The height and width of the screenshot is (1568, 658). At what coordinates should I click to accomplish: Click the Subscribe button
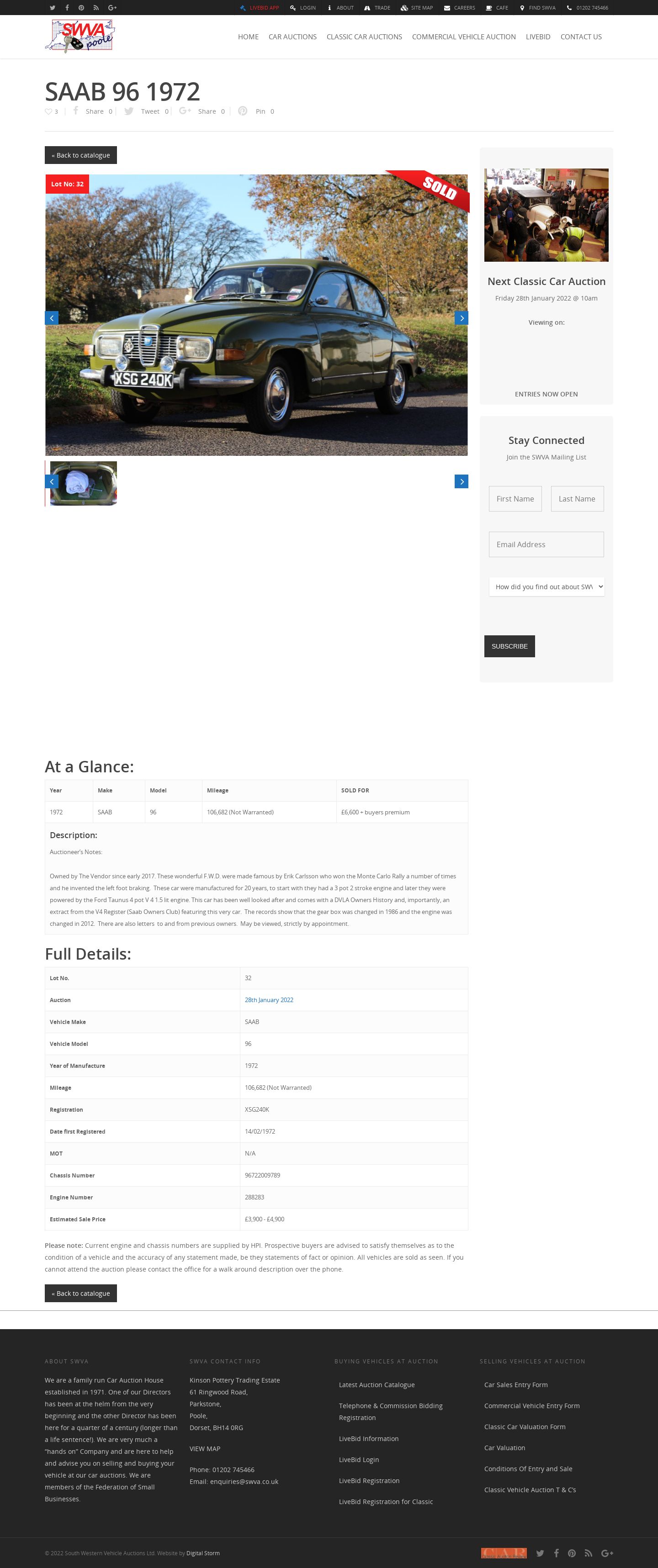point(509,646)
